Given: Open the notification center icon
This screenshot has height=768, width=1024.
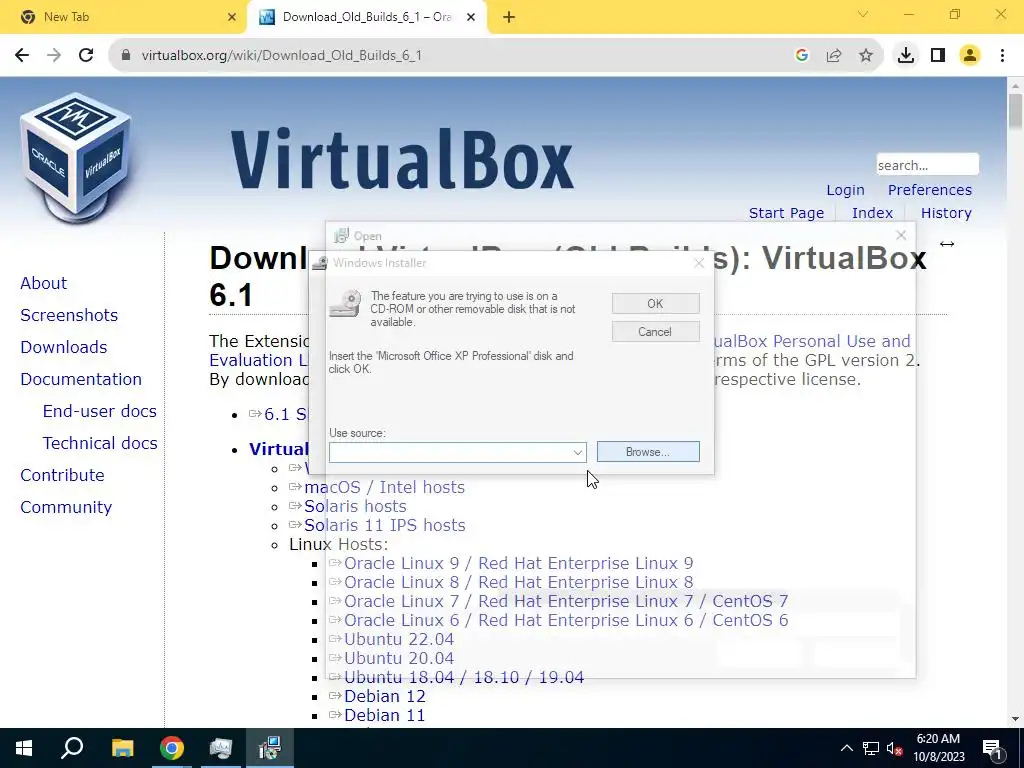Looking at the screenshot, I should click(x=992, y=748).
